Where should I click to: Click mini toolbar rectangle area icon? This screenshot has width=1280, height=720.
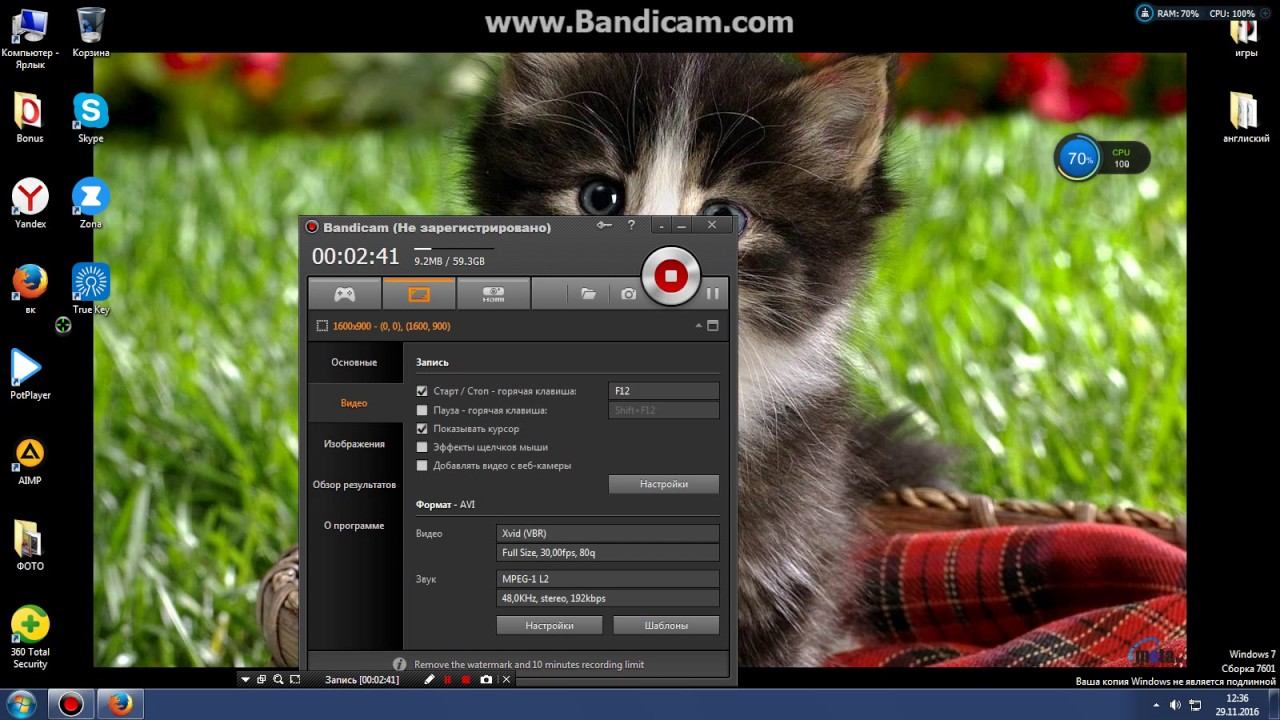pos(294,680)
